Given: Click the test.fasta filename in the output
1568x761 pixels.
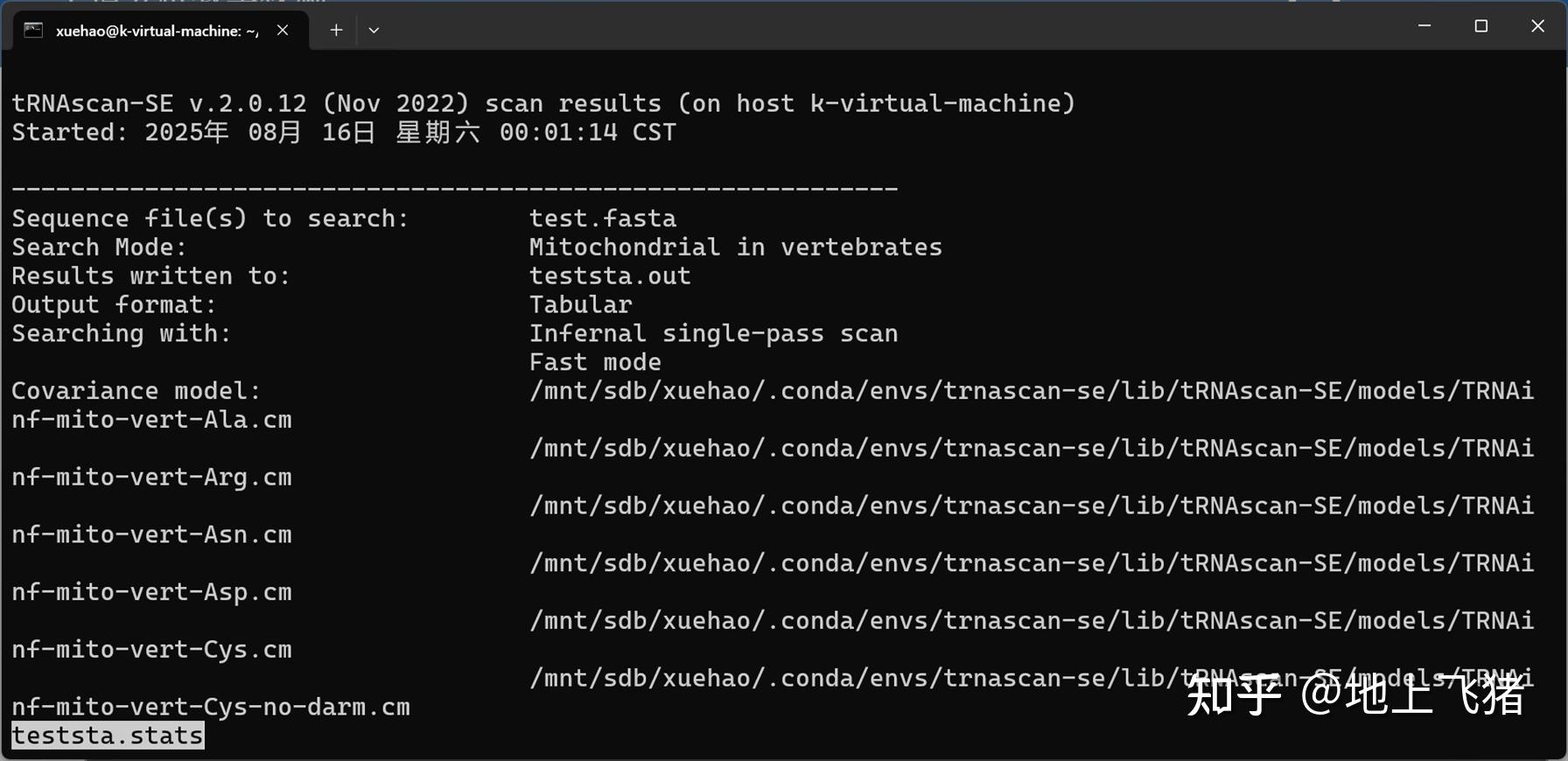Looking at the screenshot, I should 602,218.
